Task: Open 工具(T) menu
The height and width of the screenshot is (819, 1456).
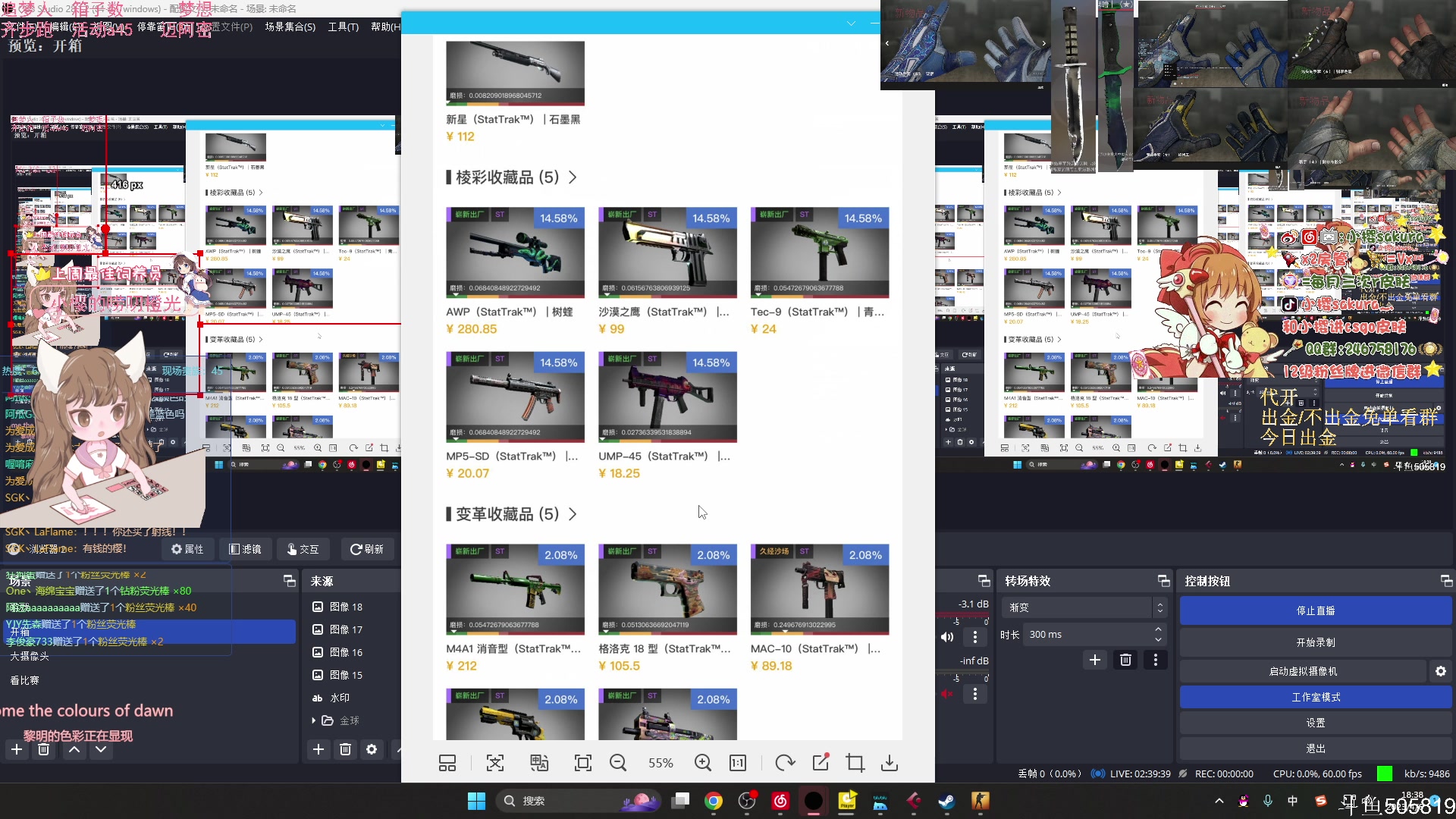Action: click(343, 27)
